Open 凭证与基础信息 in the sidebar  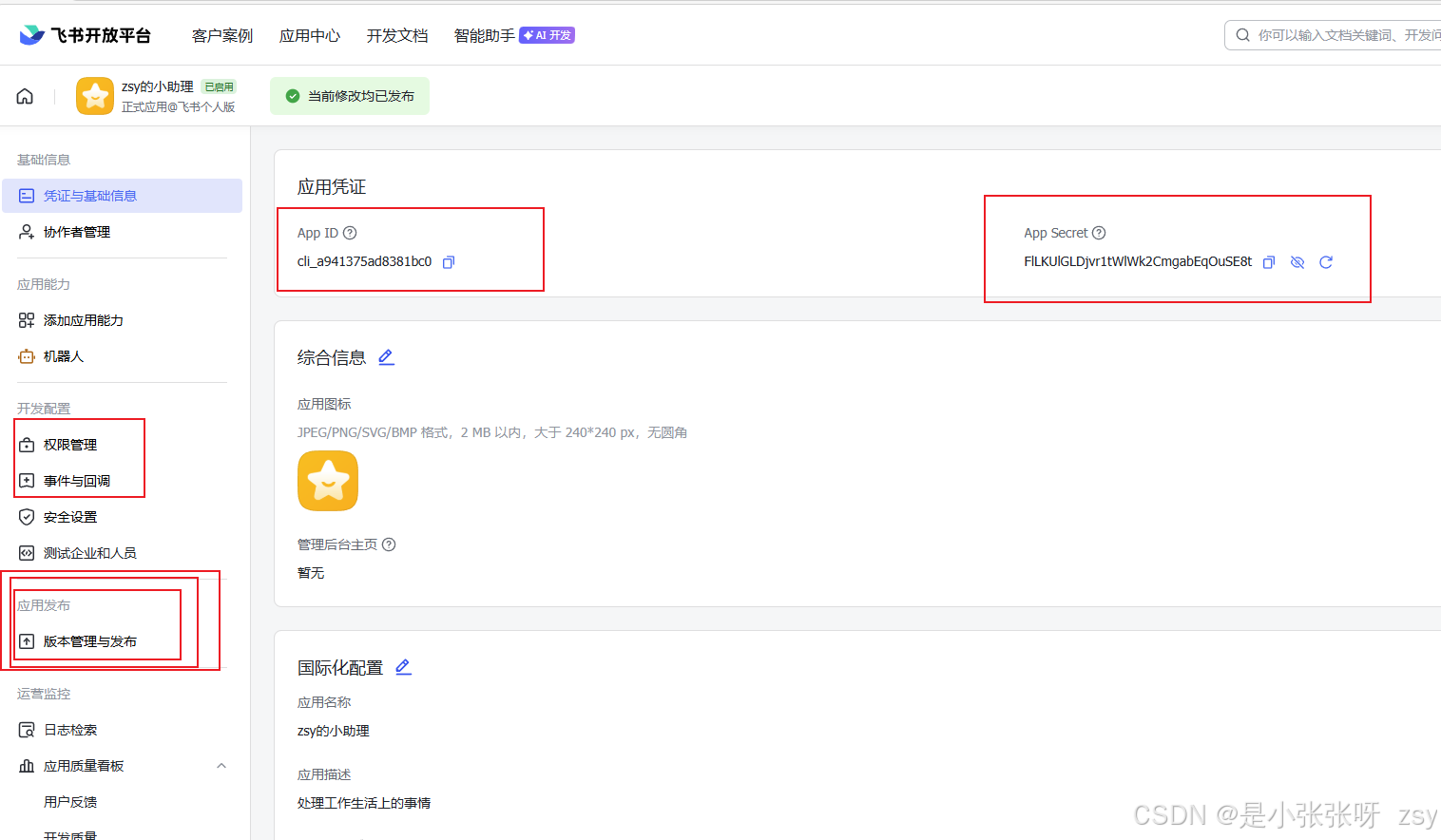coord(122,196)
